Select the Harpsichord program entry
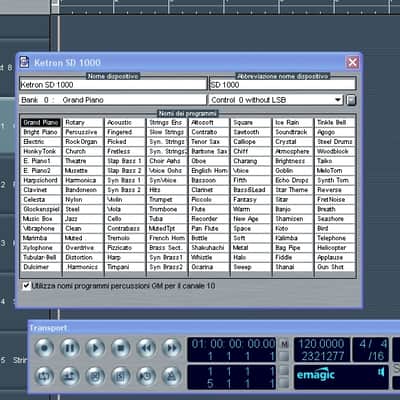This screenshot has height=400, width=400. tap(41, 180)
